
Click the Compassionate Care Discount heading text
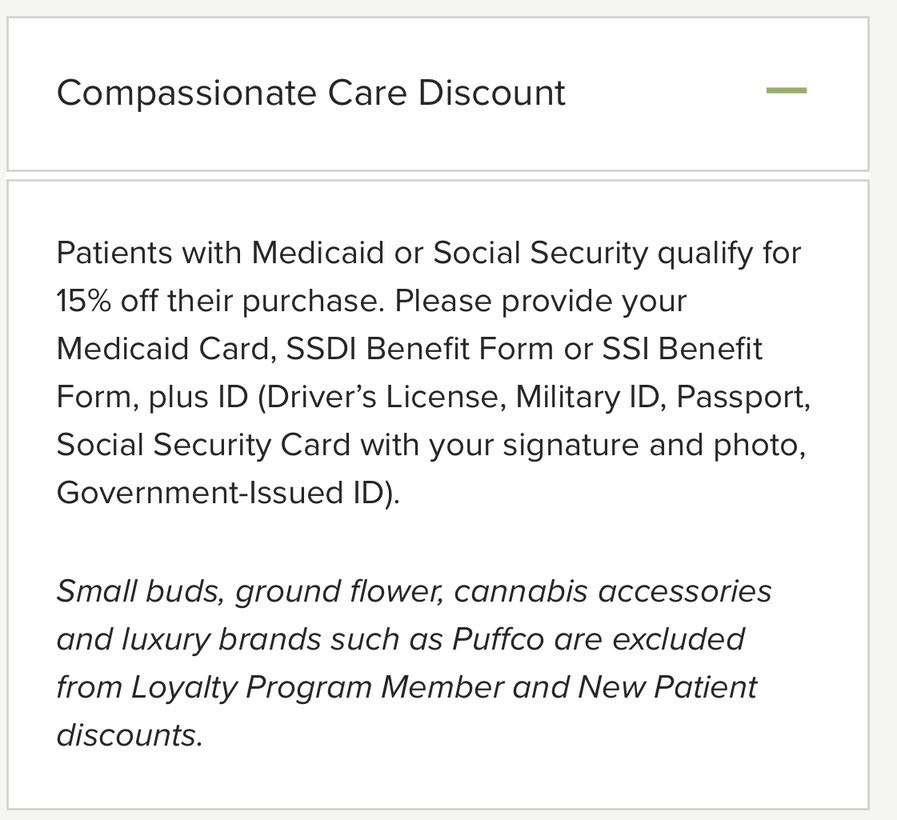coord(311,93)
